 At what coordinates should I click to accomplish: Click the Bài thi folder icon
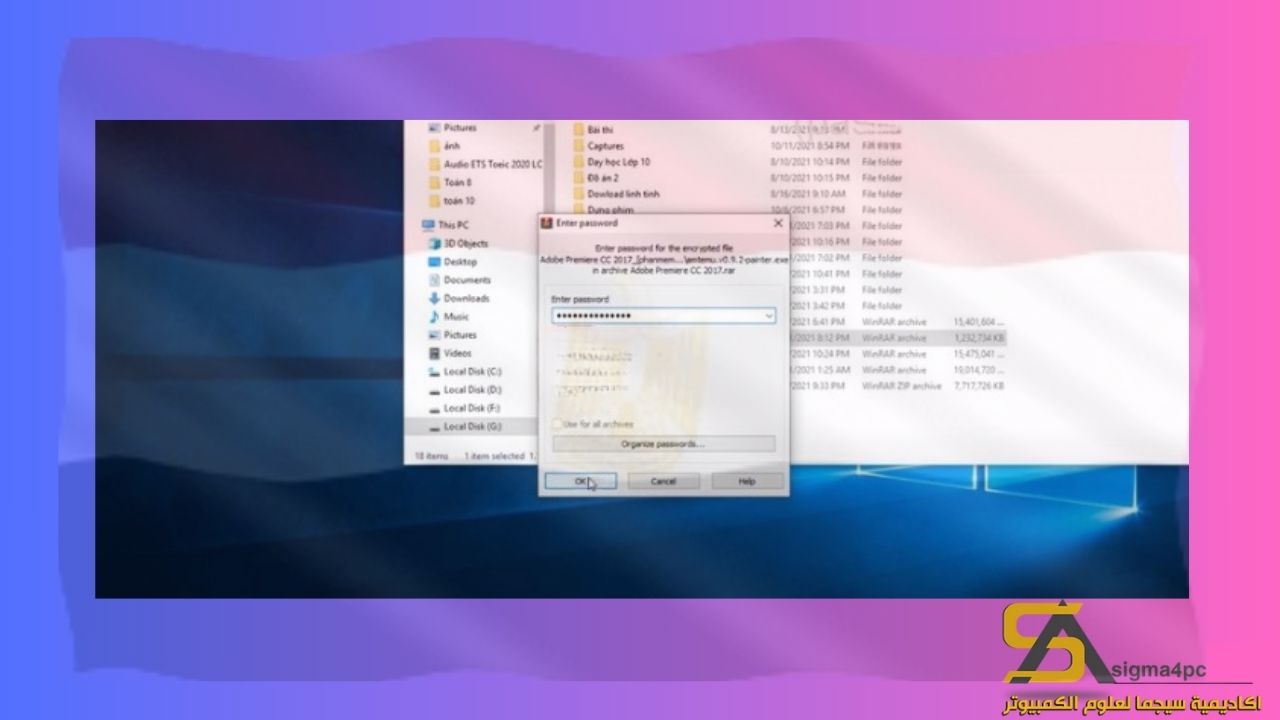(x=578, y=130)
